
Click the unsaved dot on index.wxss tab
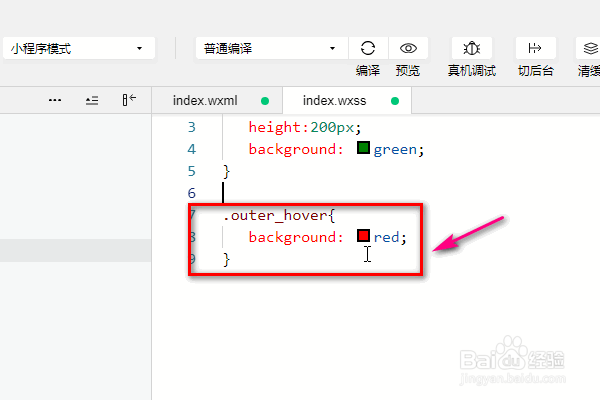coord(395,101)
